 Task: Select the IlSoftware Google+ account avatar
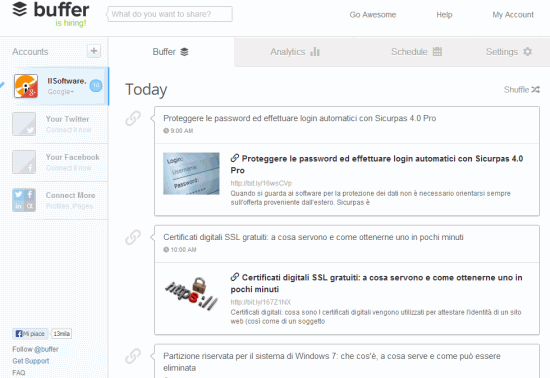pyautogui.click(x=26, y=86)
